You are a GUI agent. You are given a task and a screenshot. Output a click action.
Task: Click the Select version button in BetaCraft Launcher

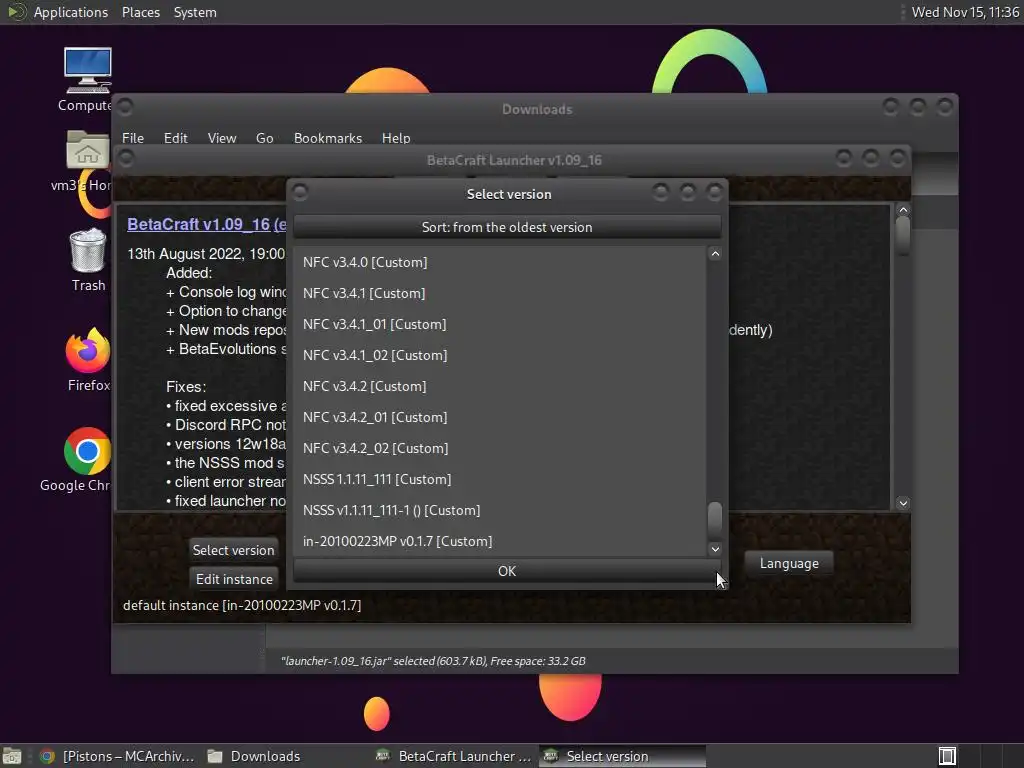coord(233,550)
